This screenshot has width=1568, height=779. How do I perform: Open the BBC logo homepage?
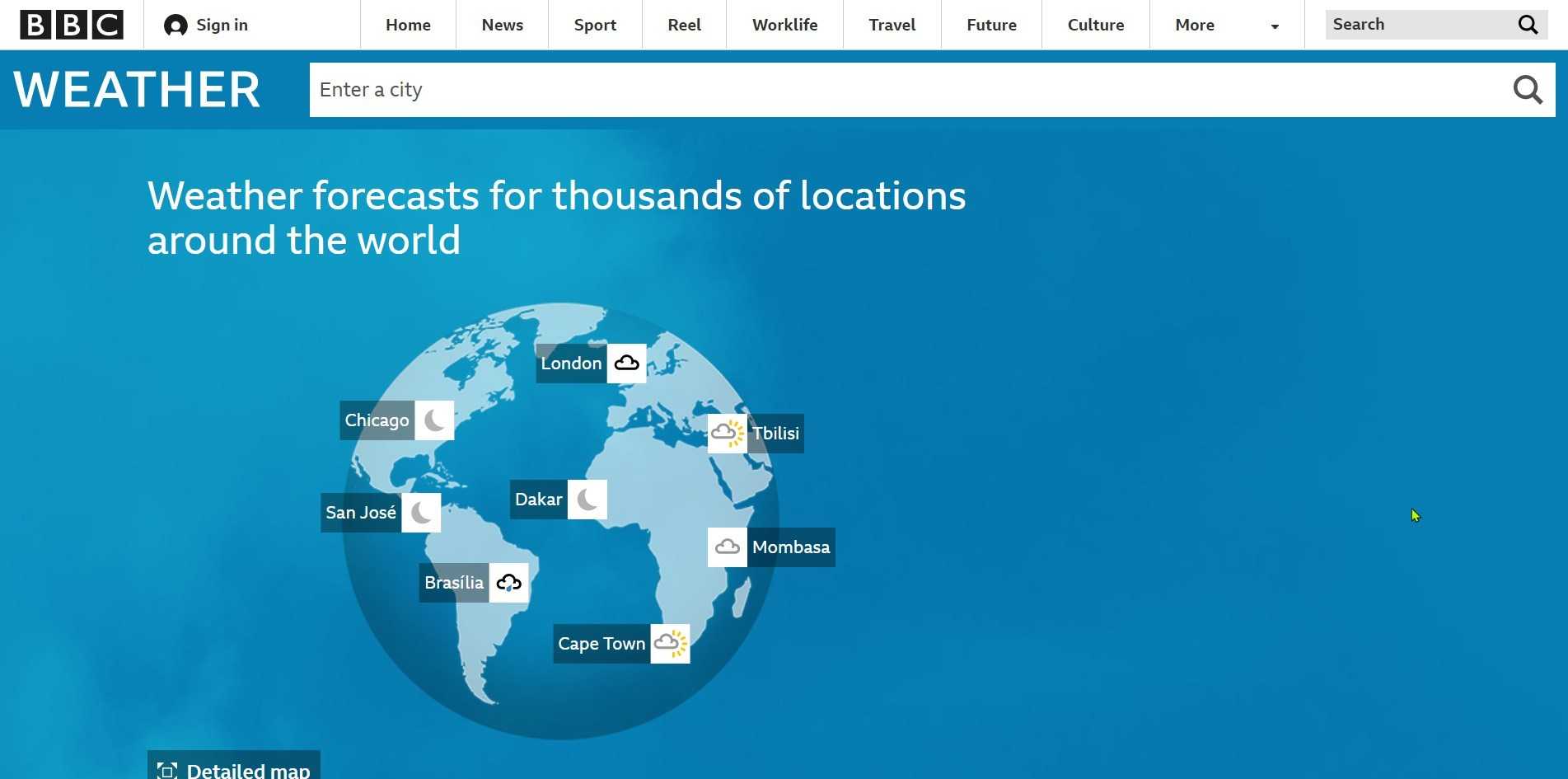point(72,25)
